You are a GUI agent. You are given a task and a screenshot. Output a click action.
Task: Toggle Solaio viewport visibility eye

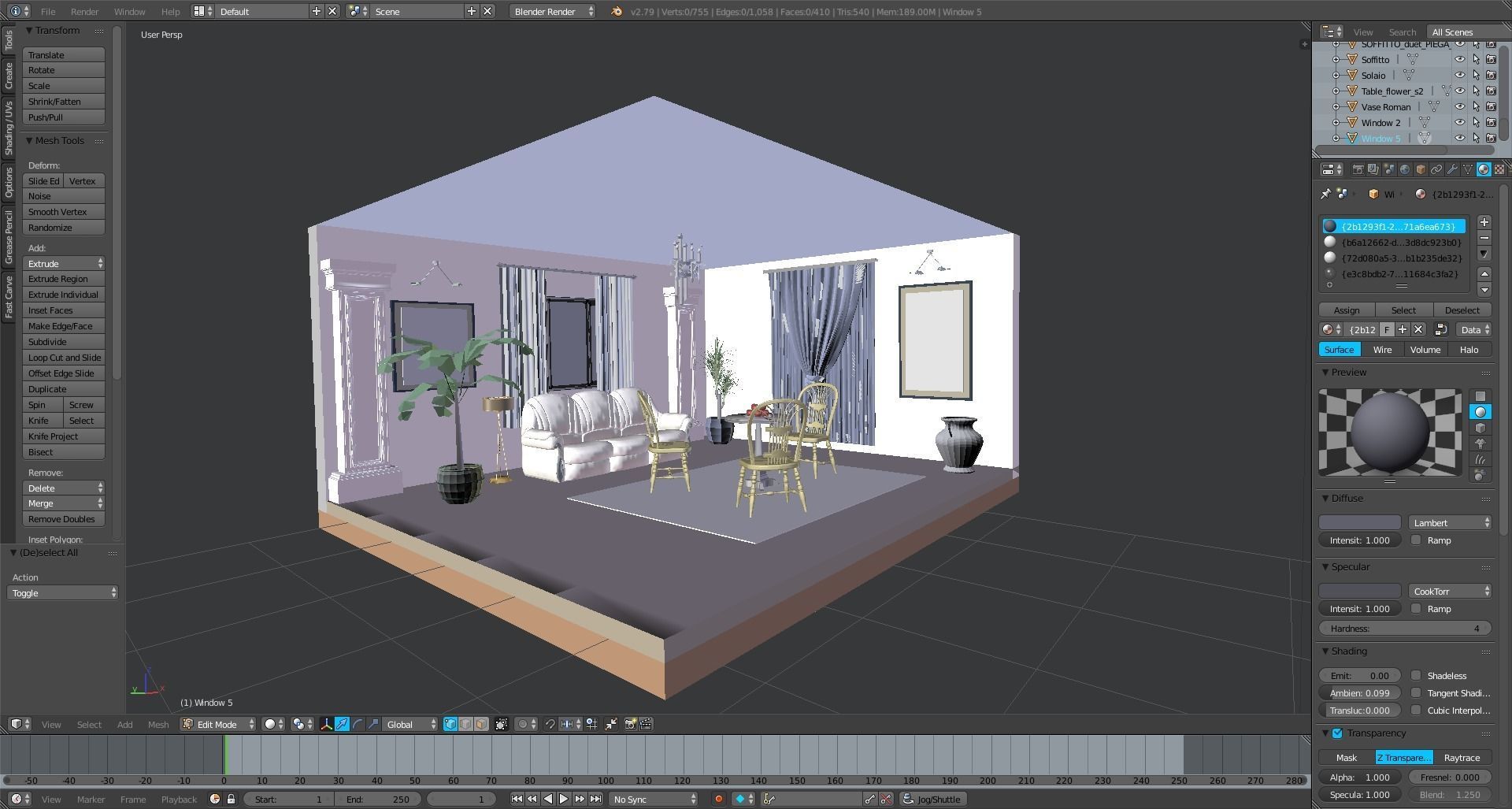(x=1459, y=75)
